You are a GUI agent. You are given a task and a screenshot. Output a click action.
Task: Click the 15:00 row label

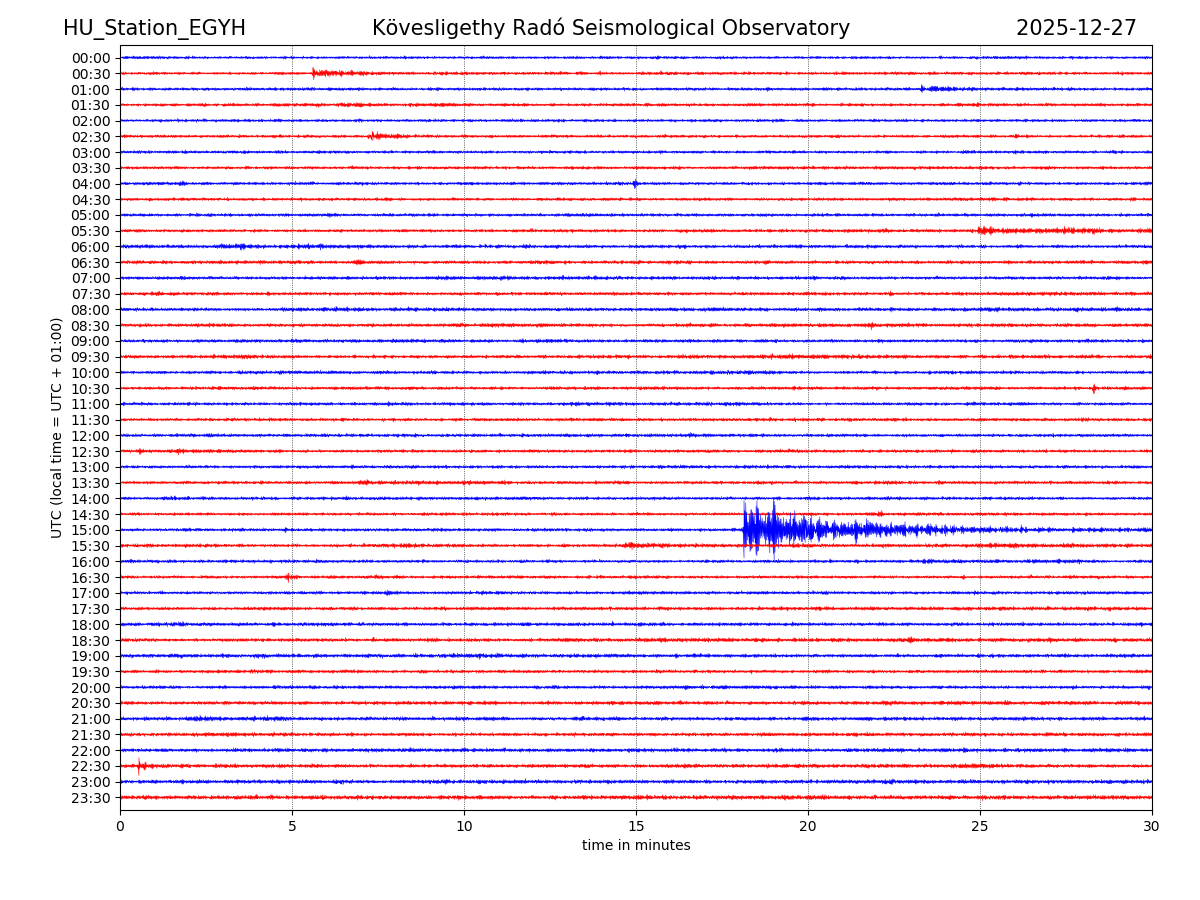(90, 530)
